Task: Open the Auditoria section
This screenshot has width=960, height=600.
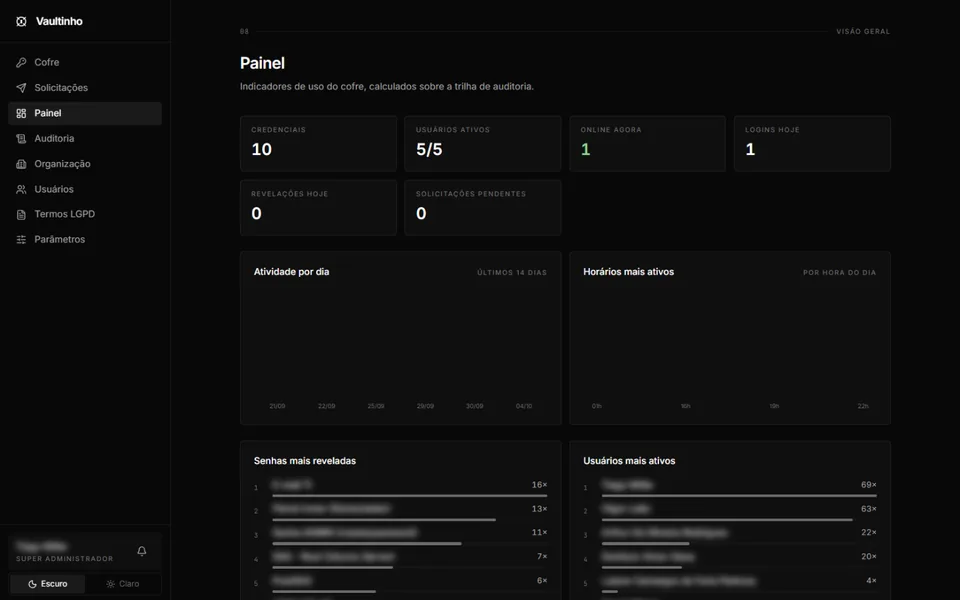Action: coord(85,138)
